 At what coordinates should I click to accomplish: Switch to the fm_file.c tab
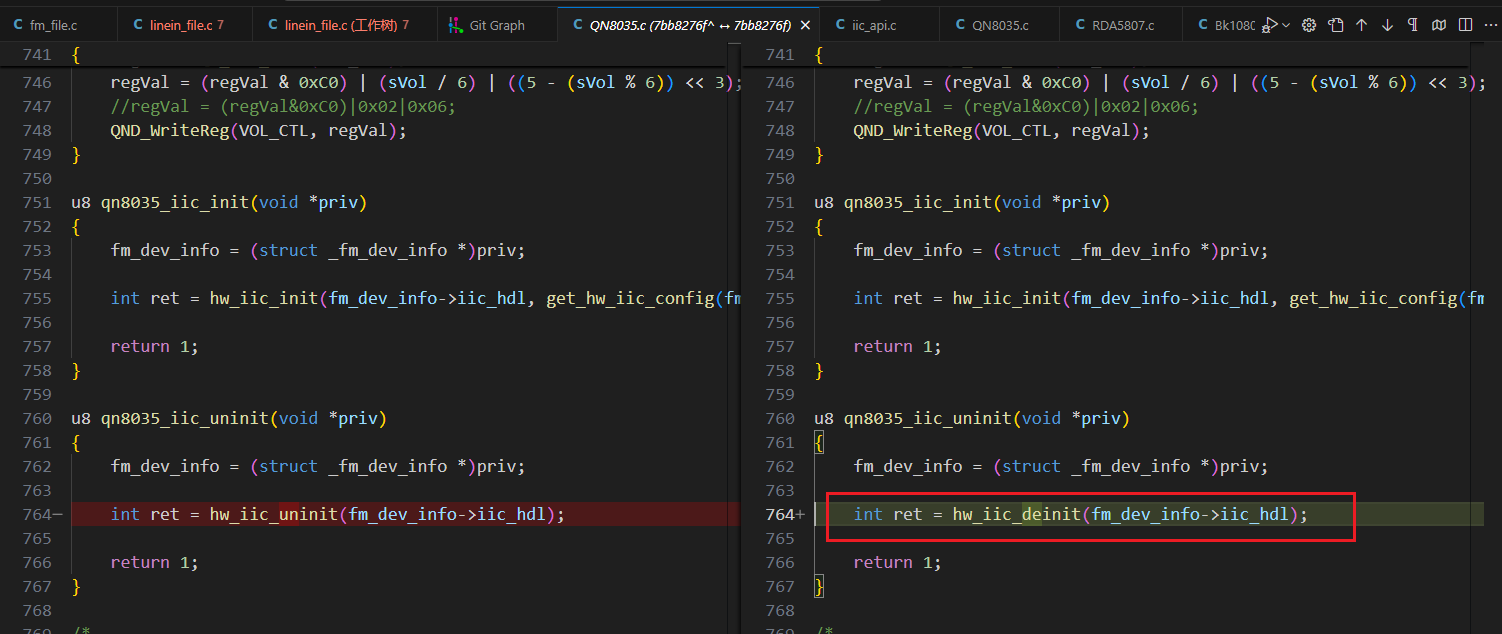pos(59,25)
